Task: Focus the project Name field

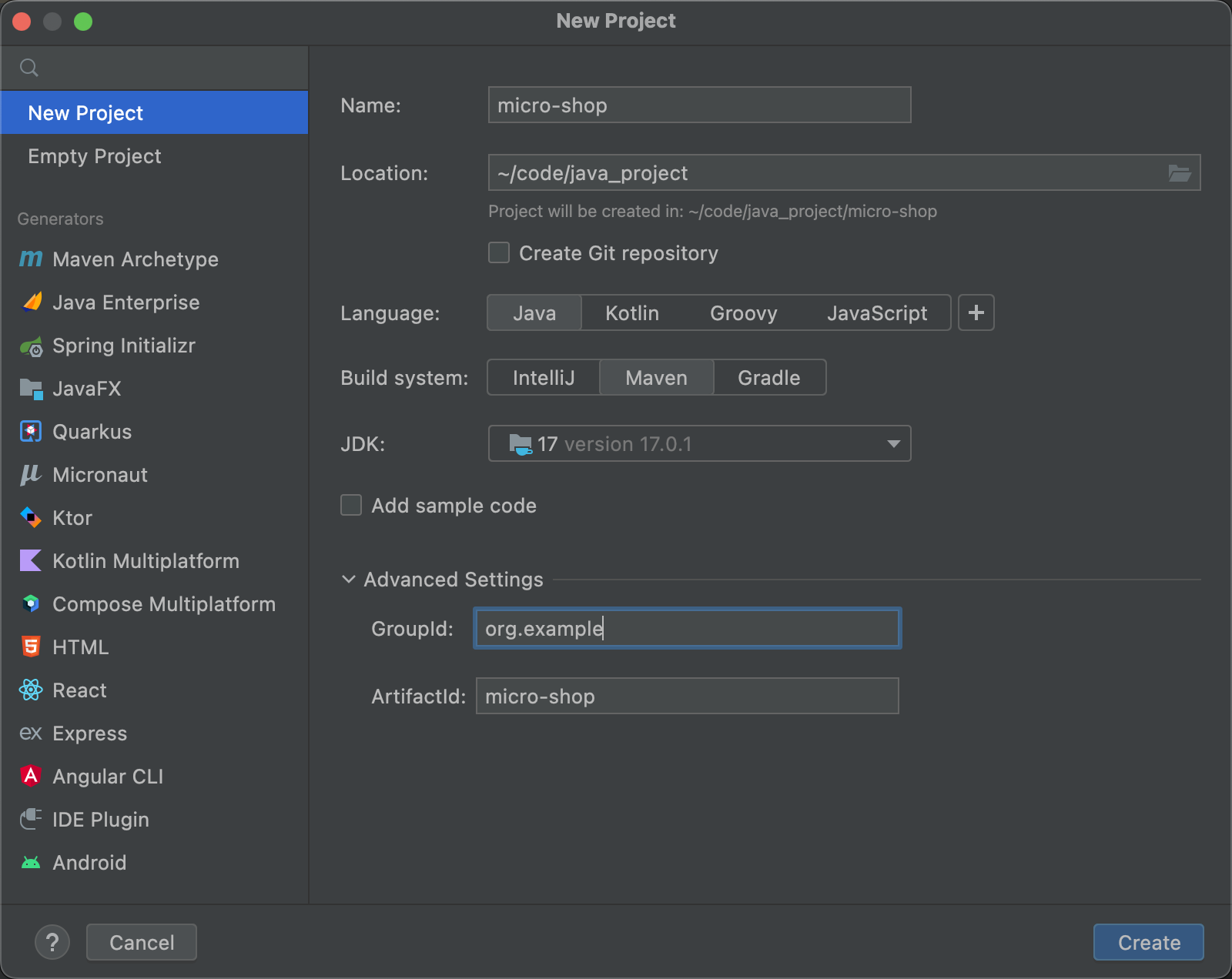Action: click(x=699, y=105)
